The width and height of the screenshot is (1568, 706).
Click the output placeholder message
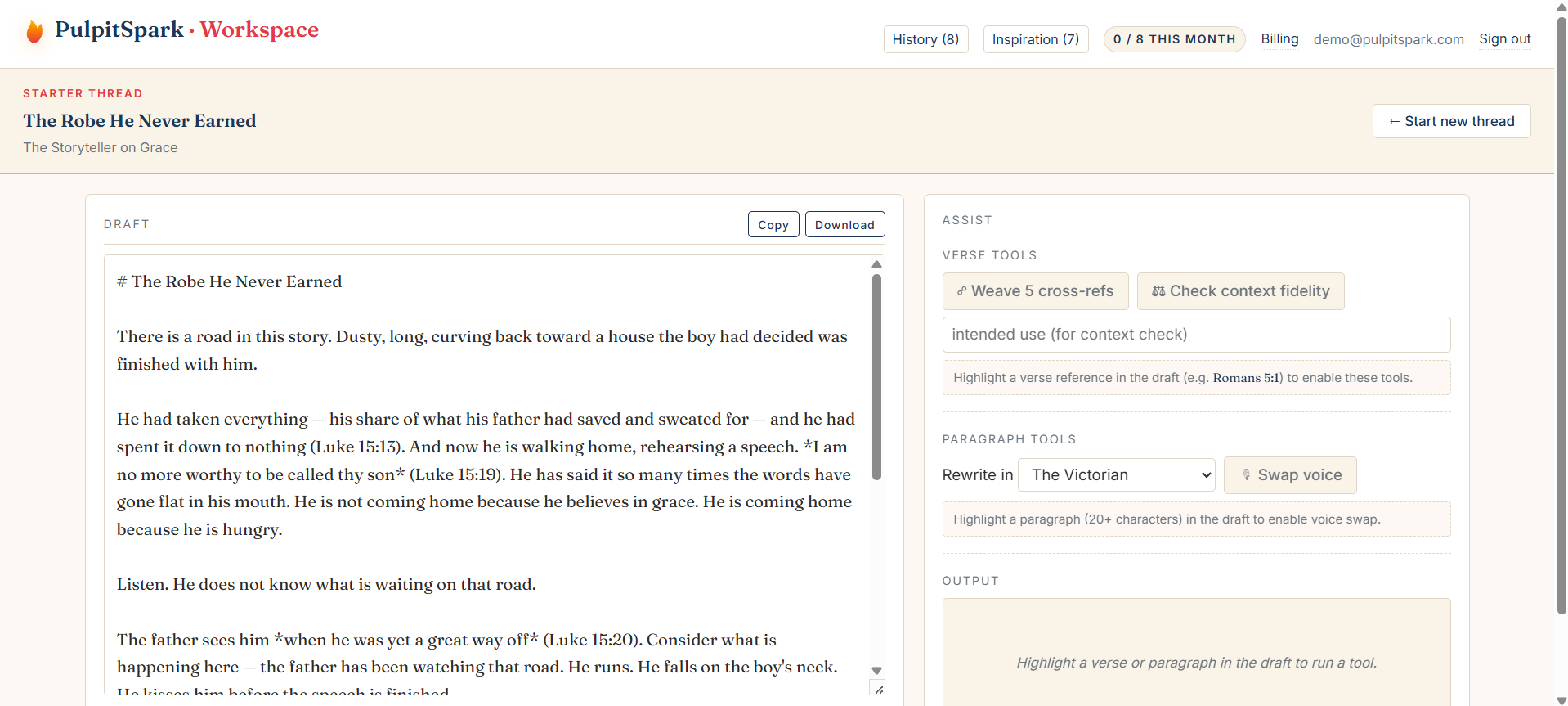point(1196,663)
